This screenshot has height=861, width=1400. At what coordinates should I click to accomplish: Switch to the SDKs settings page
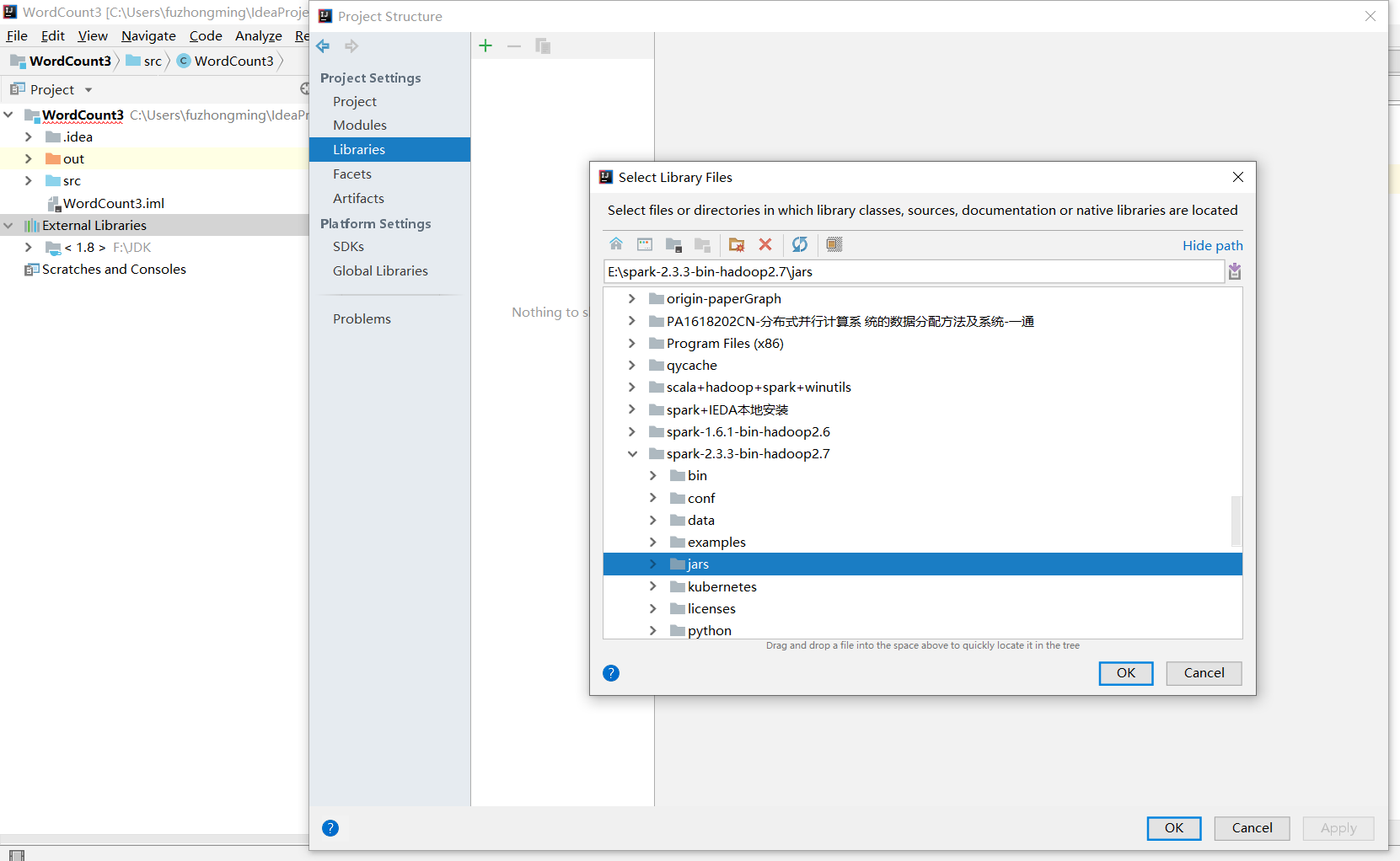pos(348,246)
